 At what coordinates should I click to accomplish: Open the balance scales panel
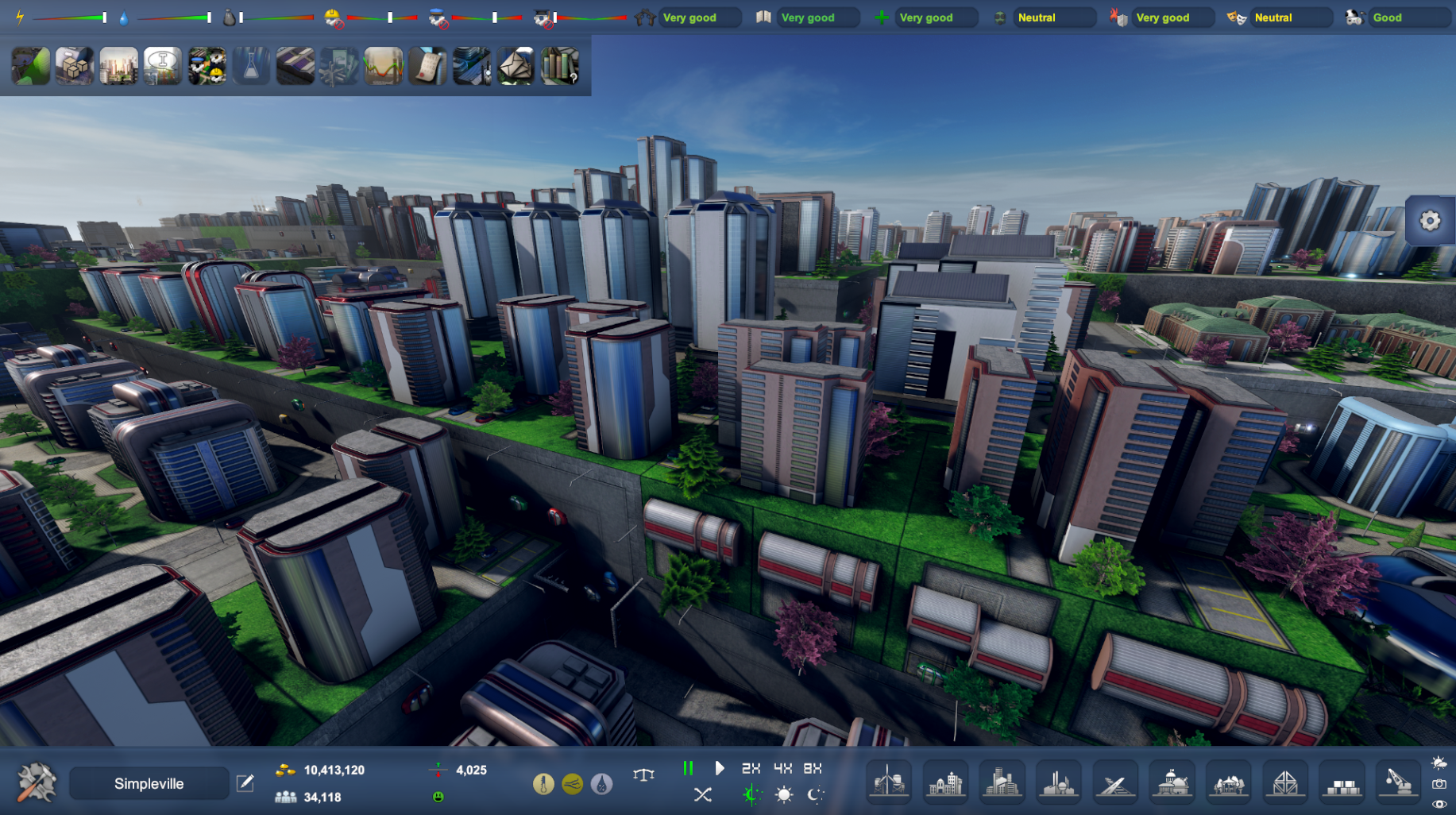pyautogui.click(x=644, y=774)
